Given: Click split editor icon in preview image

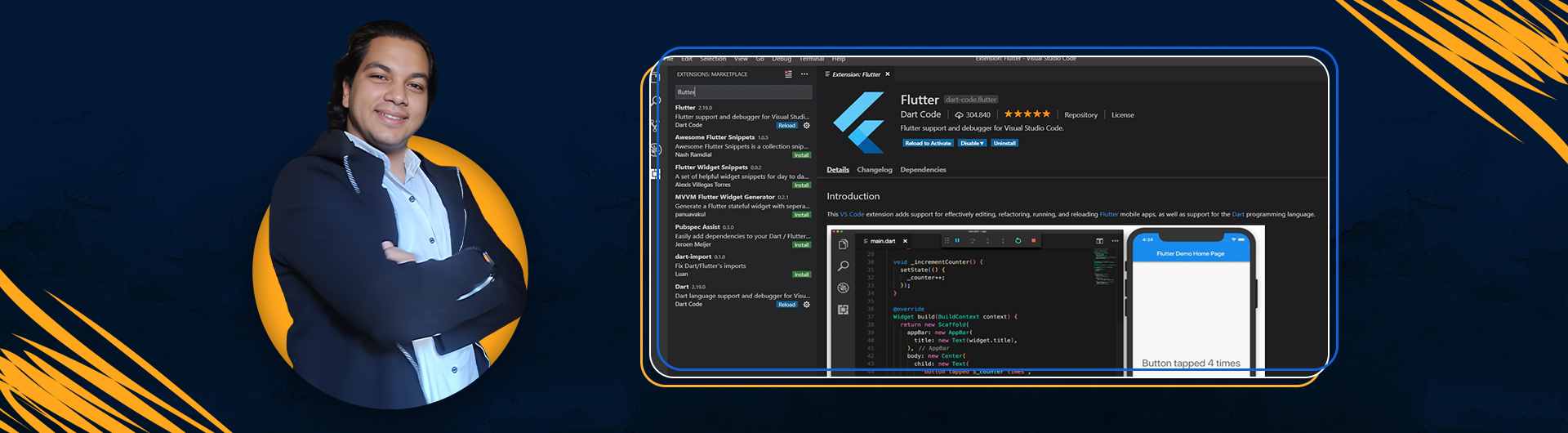Looking at the screenshot, I should [x=1099, y=241].
